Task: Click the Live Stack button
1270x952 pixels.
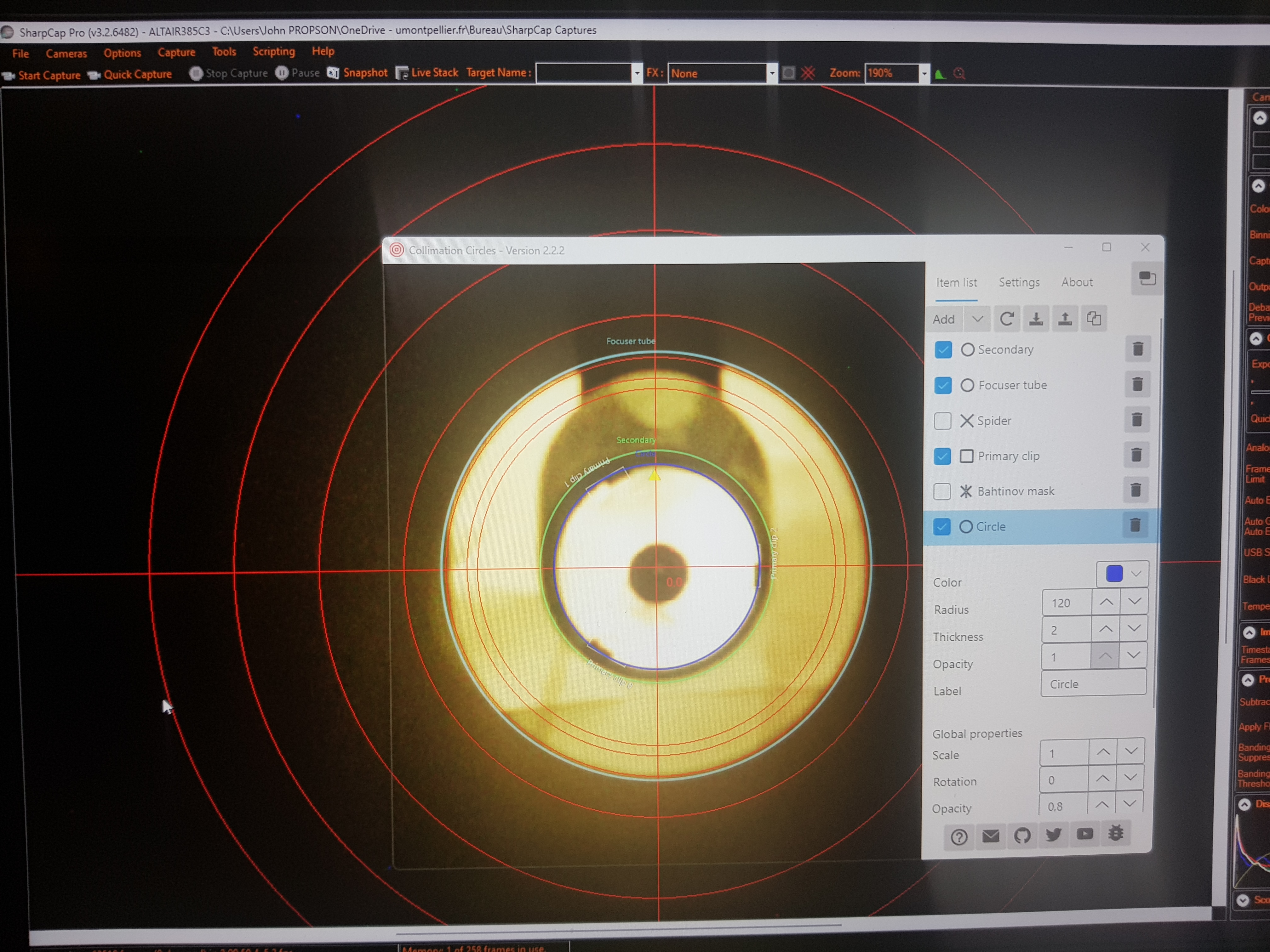Action: 426,73
